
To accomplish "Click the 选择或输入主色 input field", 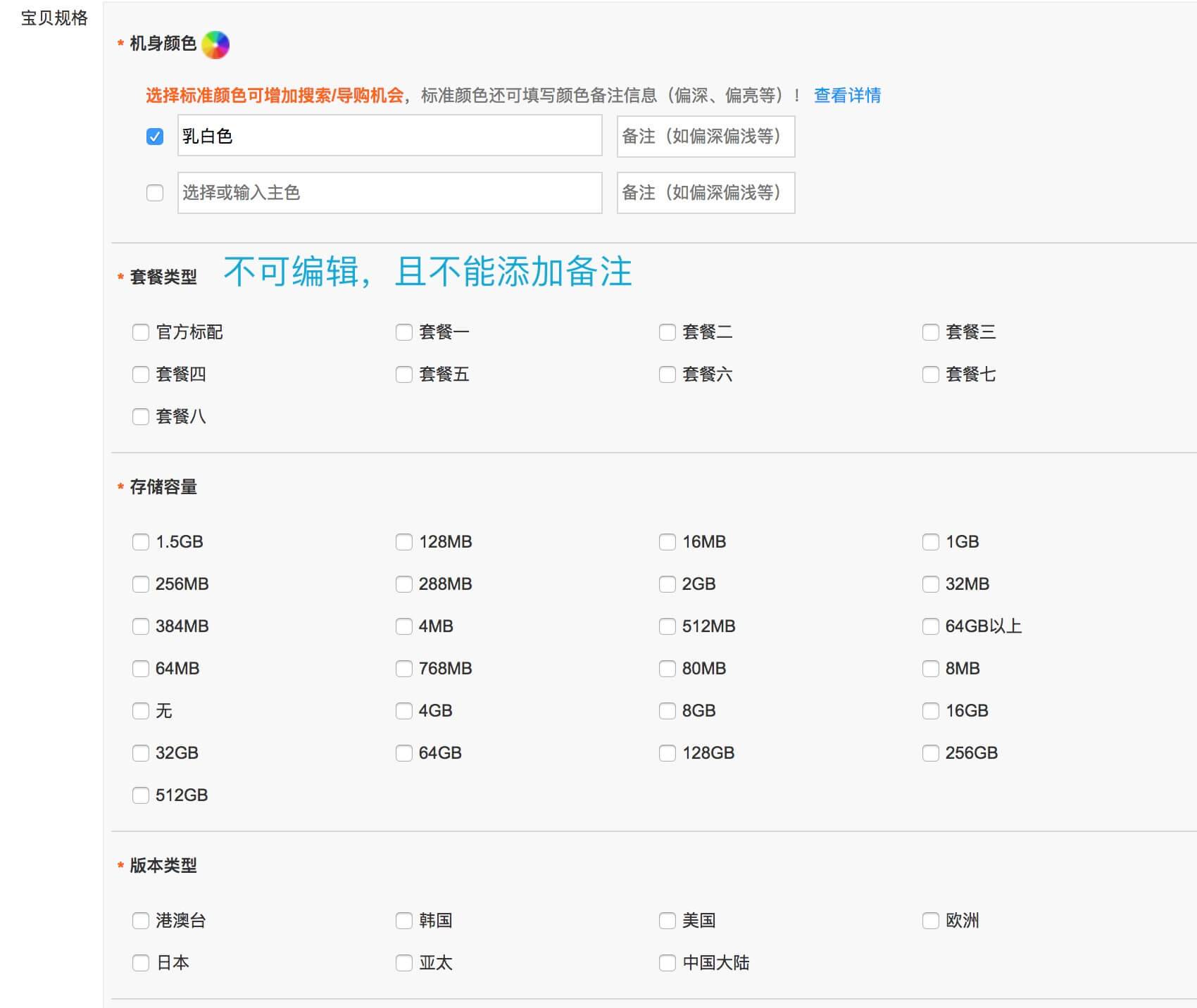I will pos(390,192).
